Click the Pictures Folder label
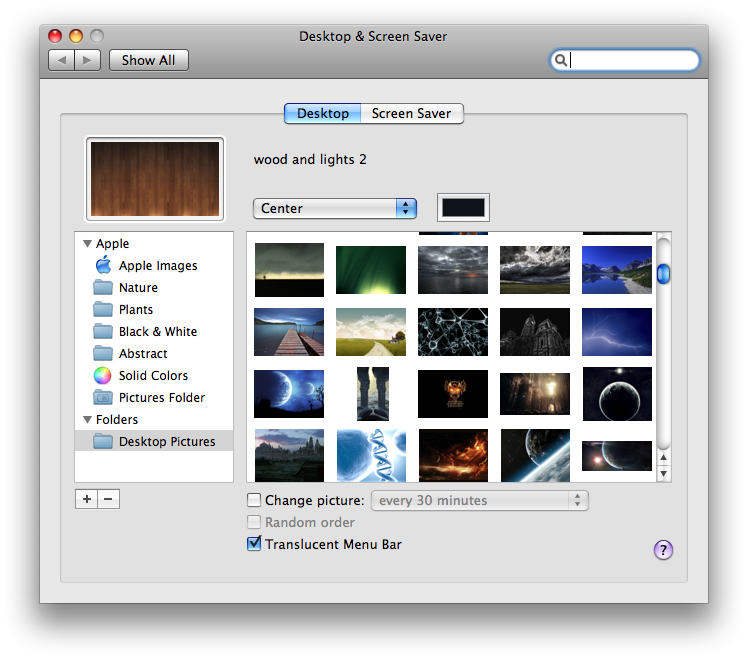 click(x=162, y=397)
